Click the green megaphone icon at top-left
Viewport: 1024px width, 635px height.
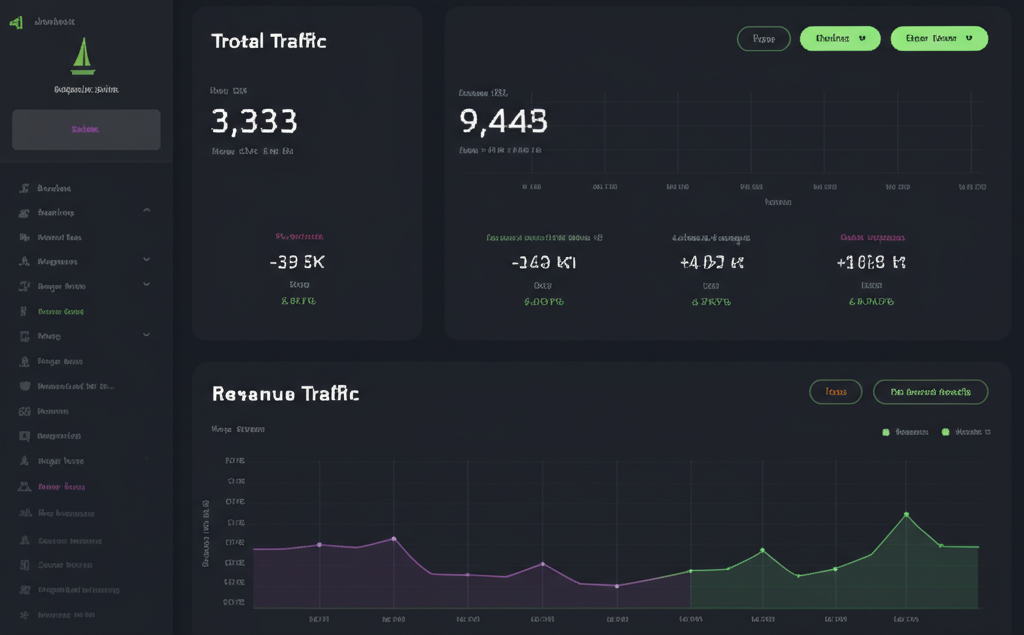(15, 22)
